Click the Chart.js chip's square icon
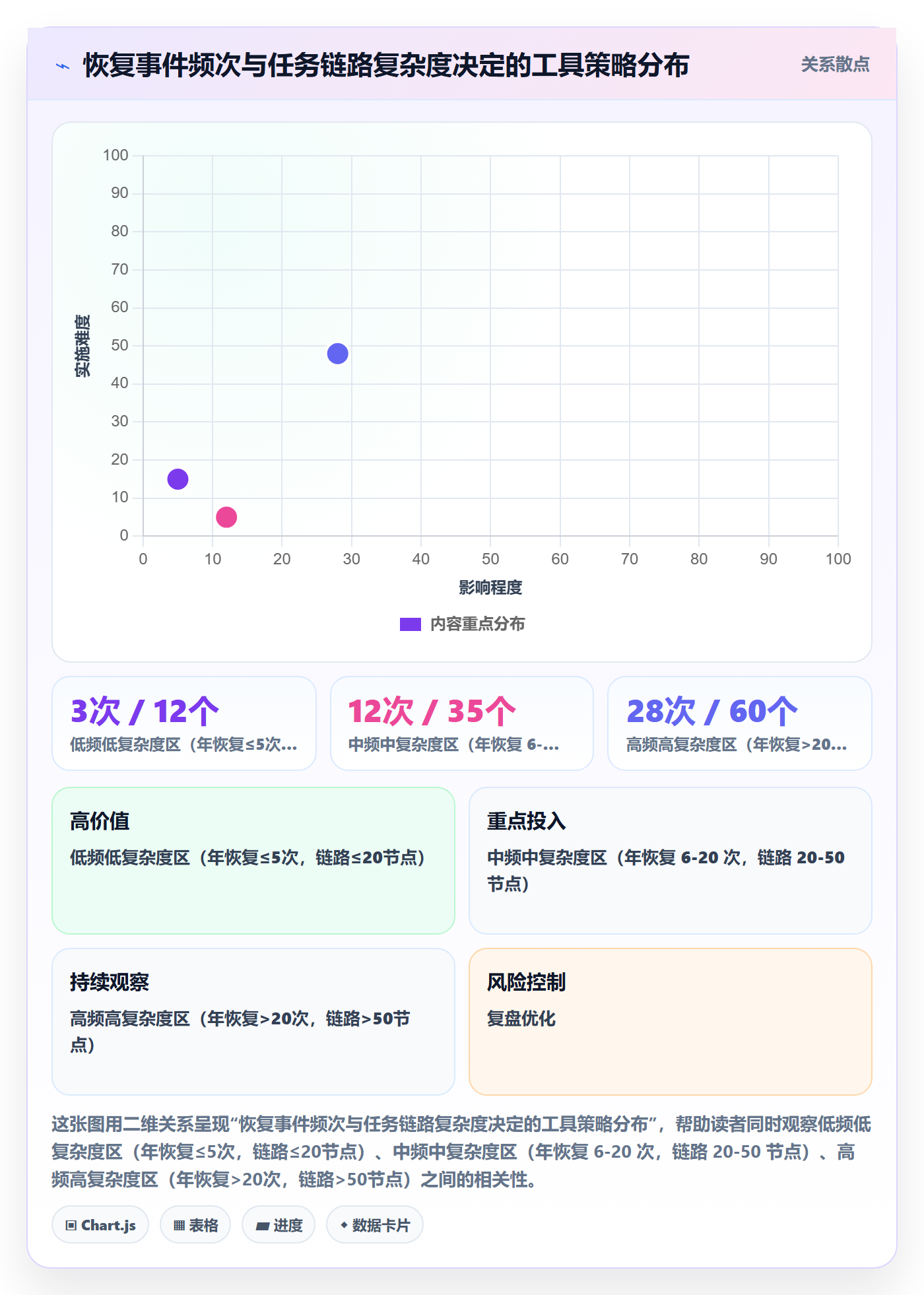 [71, 1226]
